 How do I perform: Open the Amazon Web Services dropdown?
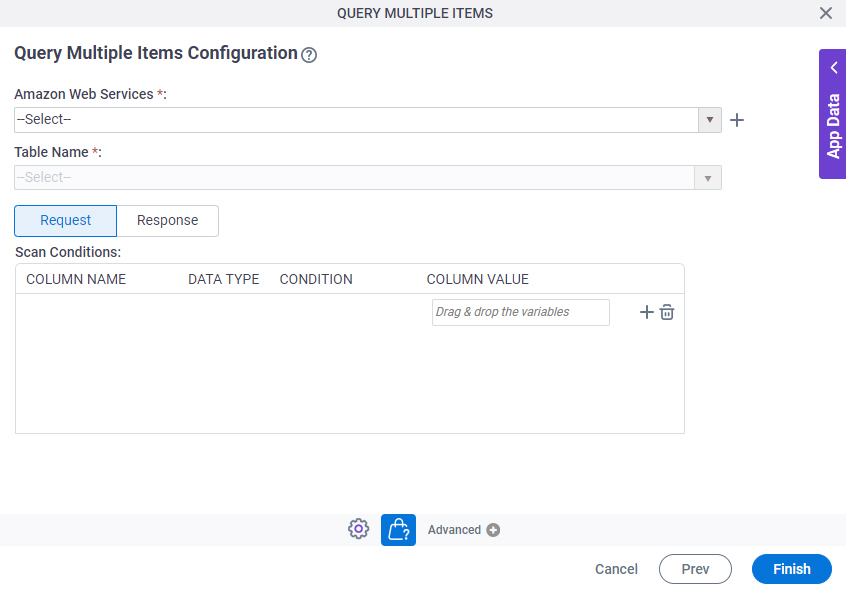click(x=709, y=119)
